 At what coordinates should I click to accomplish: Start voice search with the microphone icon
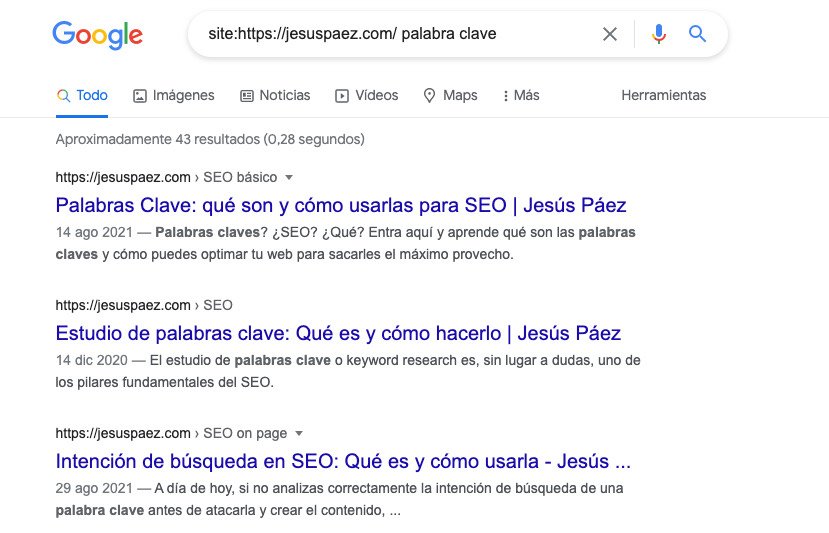pos(659,34)
